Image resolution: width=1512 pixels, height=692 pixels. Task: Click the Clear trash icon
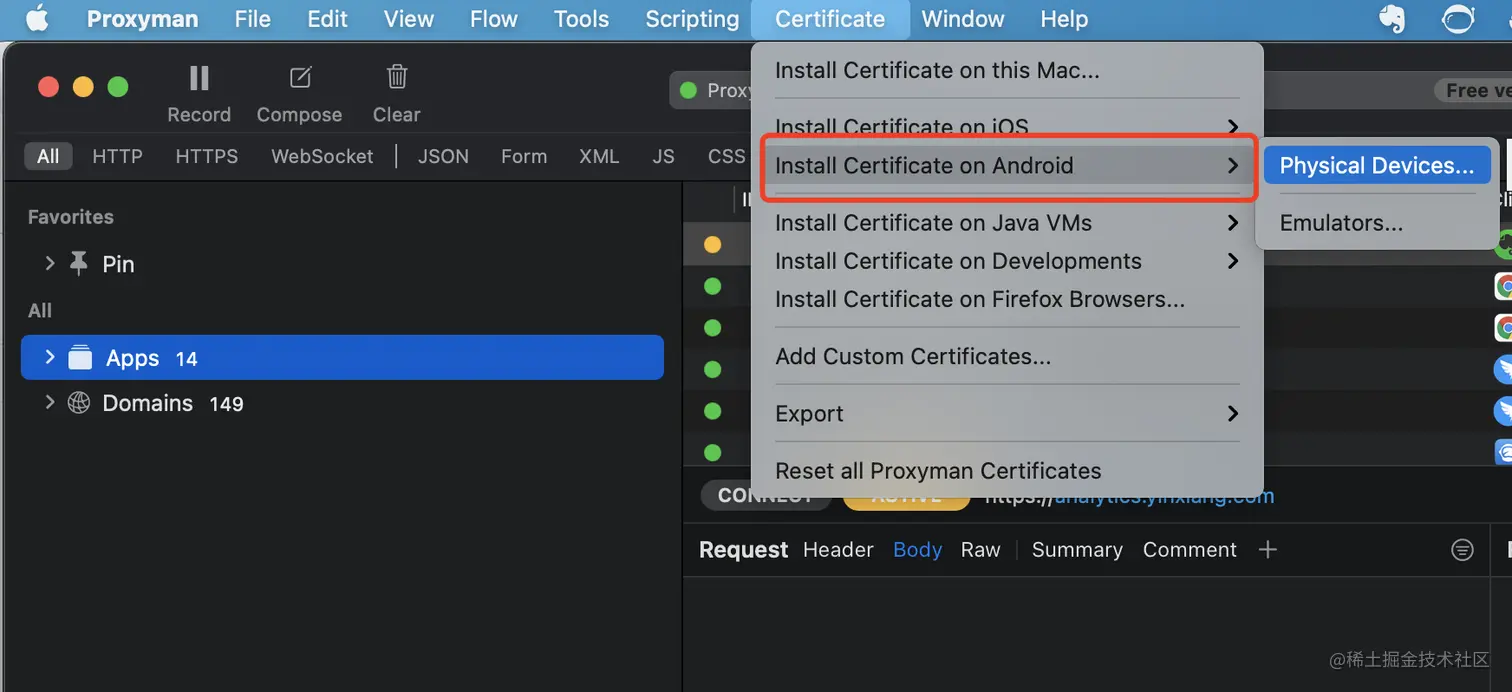coord(397,78)
